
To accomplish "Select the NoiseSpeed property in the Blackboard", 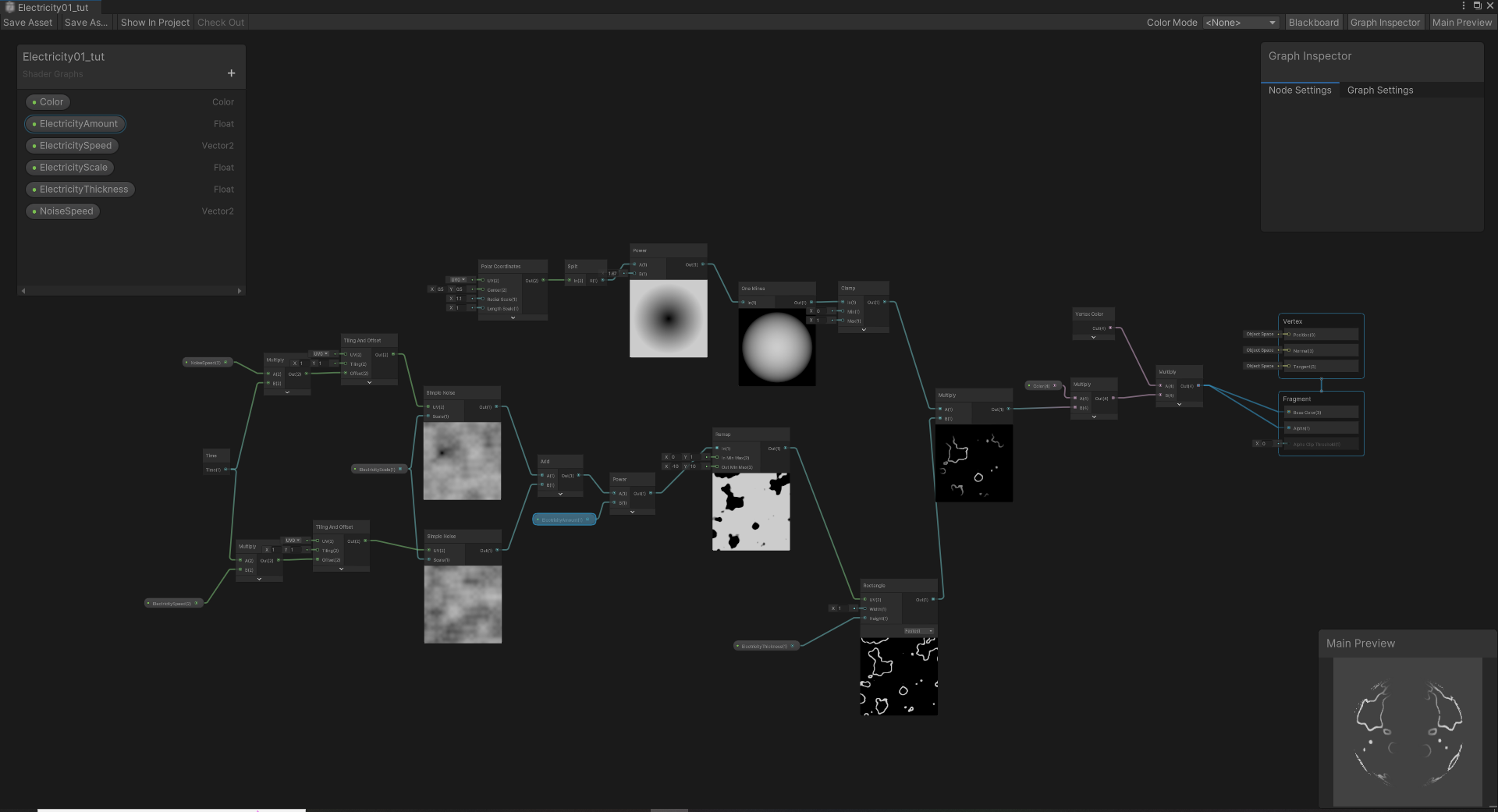I will click(x=63, y=211).
